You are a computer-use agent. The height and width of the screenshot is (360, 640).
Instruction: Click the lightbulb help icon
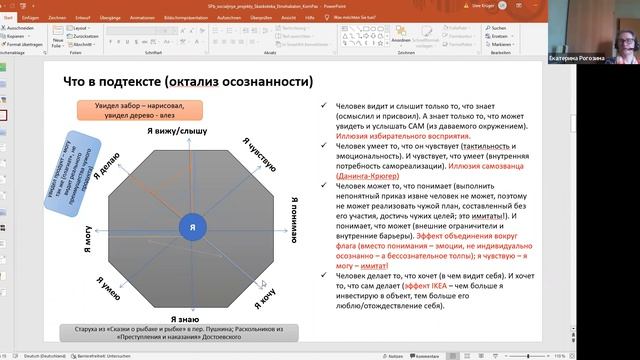pyautogui.click(x=327, y=18)
